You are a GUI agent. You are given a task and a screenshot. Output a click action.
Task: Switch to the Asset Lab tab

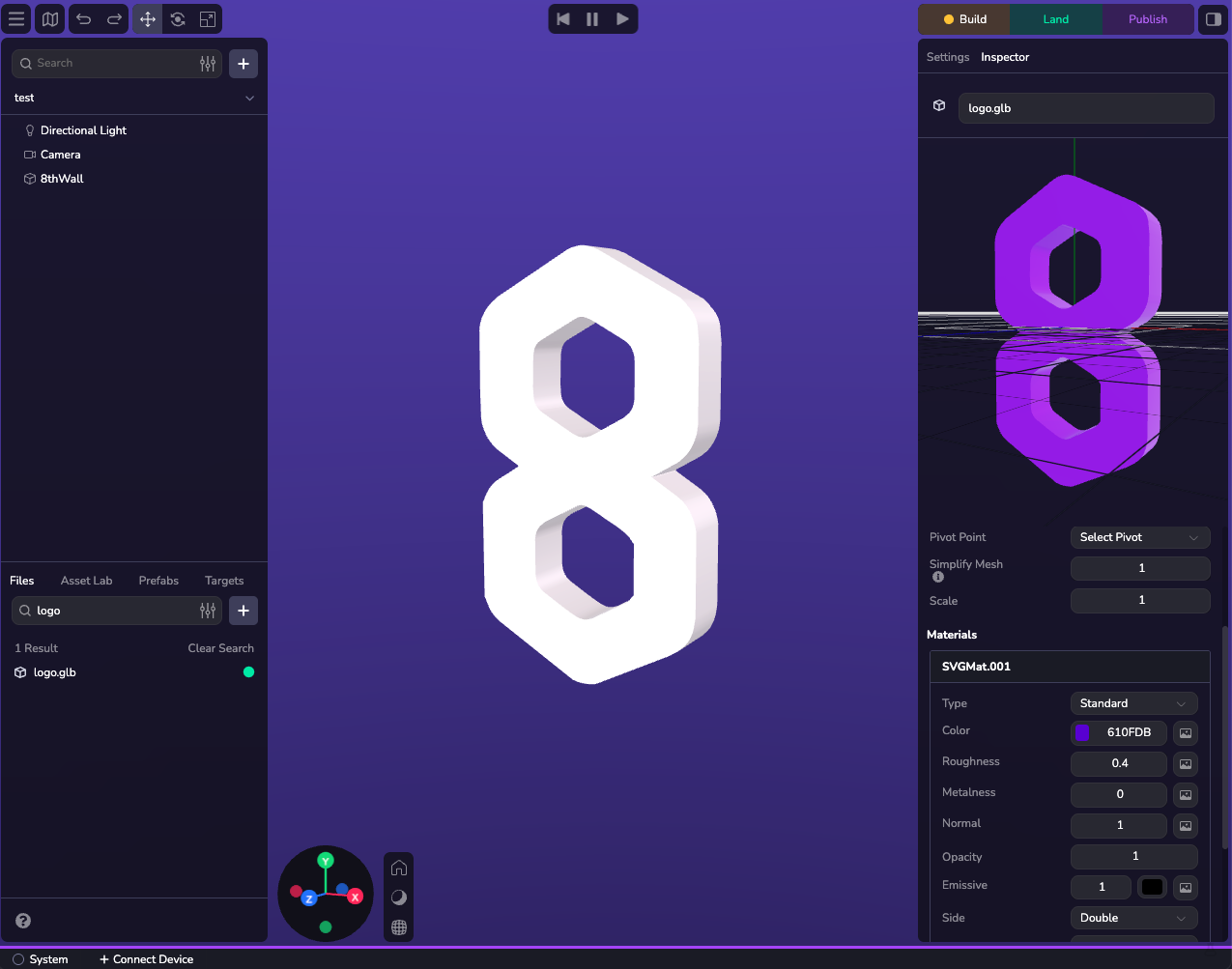86,581
